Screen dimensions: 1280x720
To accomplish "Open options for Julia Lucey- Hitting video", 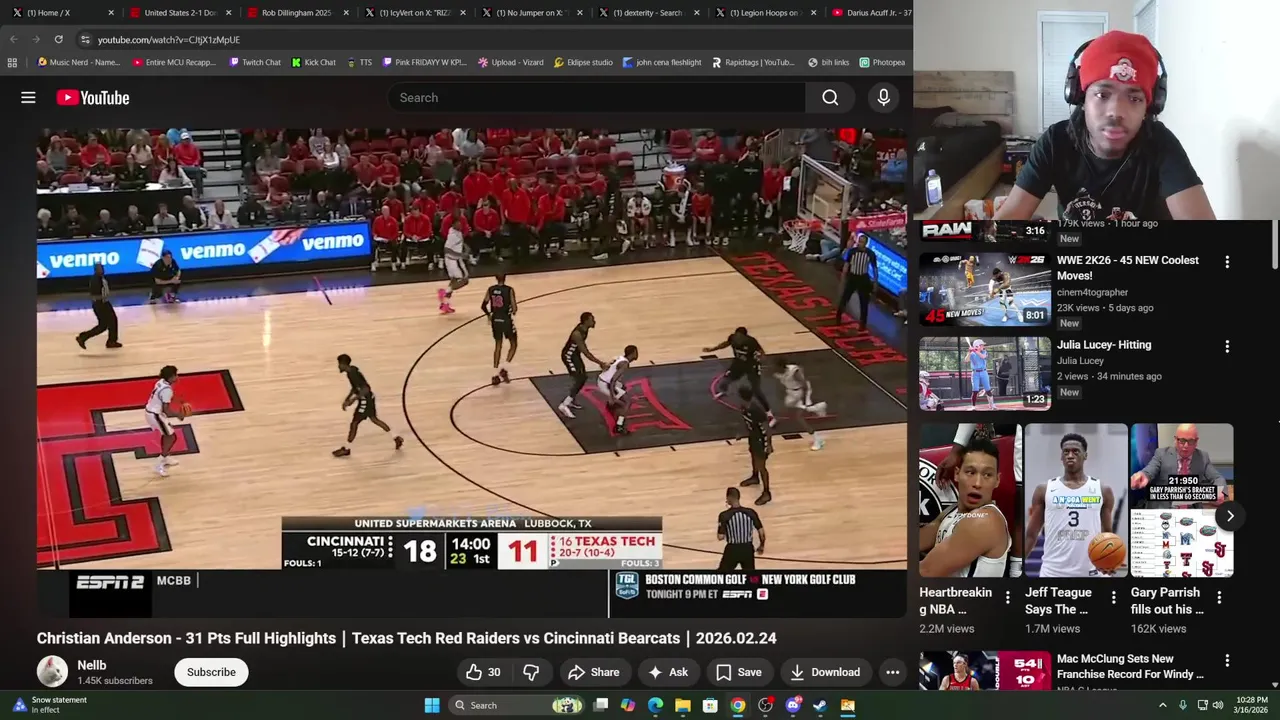I will point(1227,346).
